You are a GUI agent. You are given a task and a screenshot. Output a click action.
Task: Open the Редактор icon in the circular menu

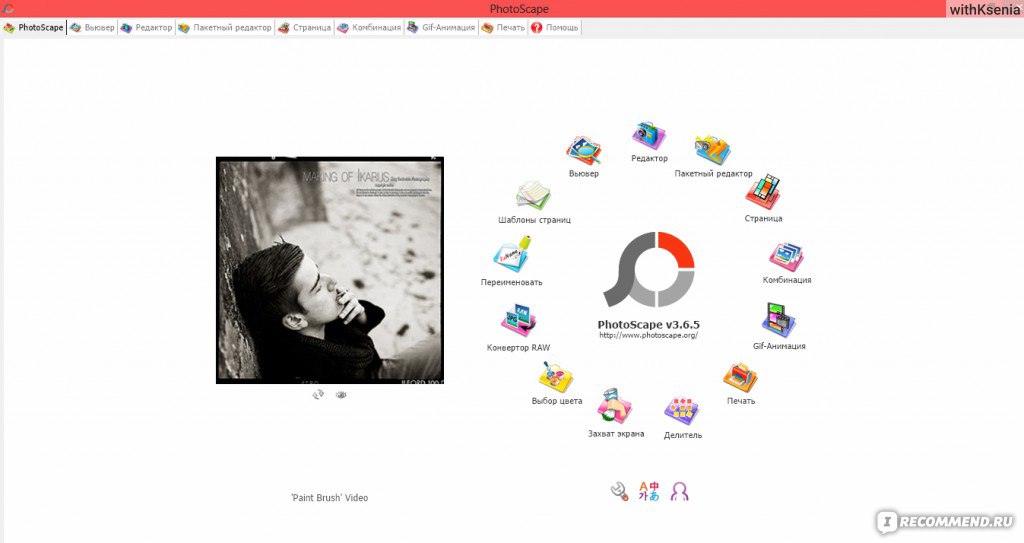pyautogui.click(x=648, y=137)
